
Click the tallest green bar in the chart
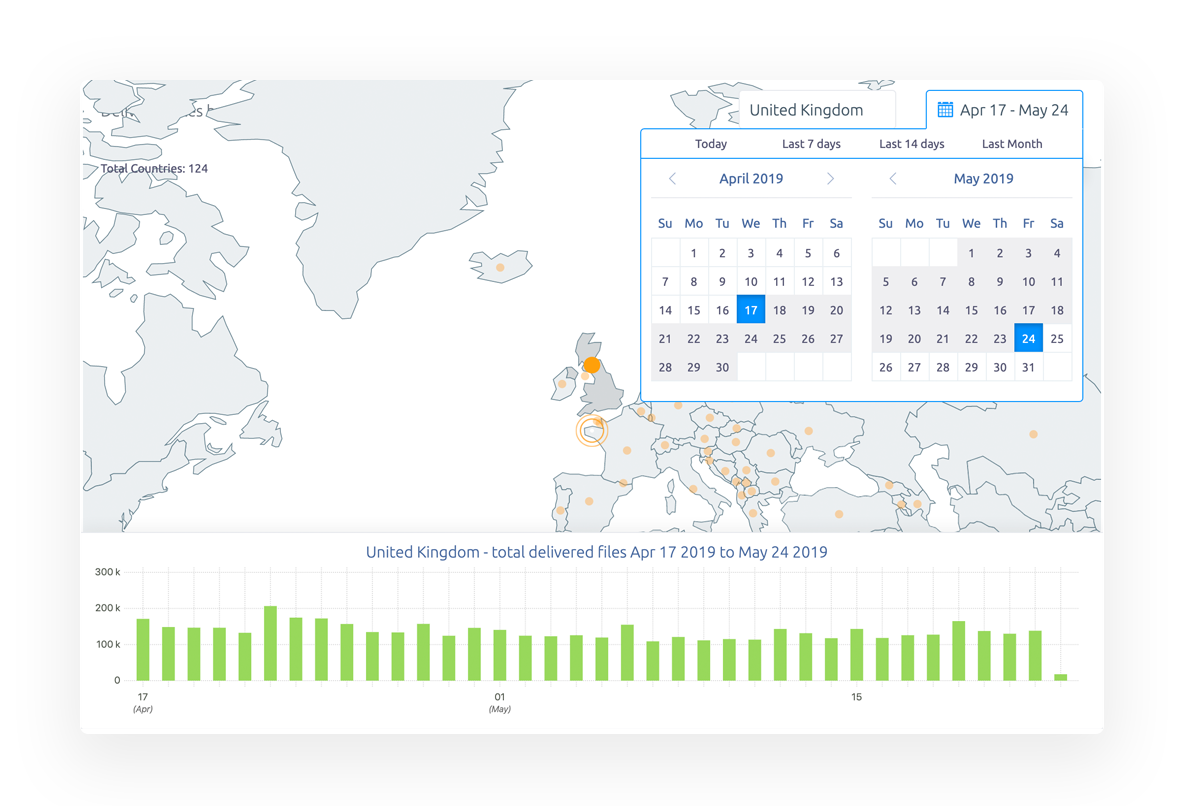click(x=270, y=643)
